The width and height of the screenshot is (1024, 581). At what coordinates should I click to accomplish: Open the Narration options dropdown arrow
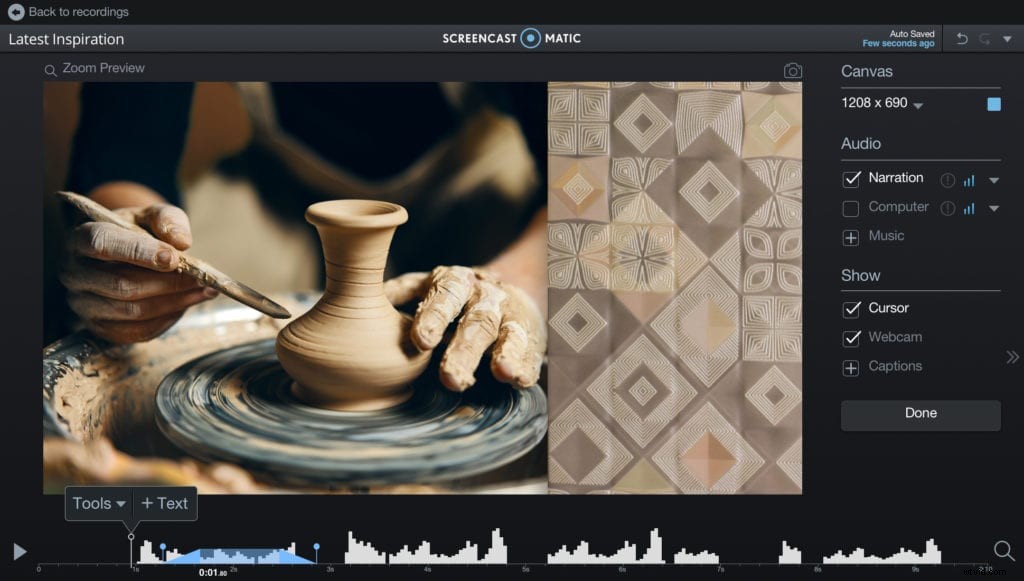click(x=993, y=180)
